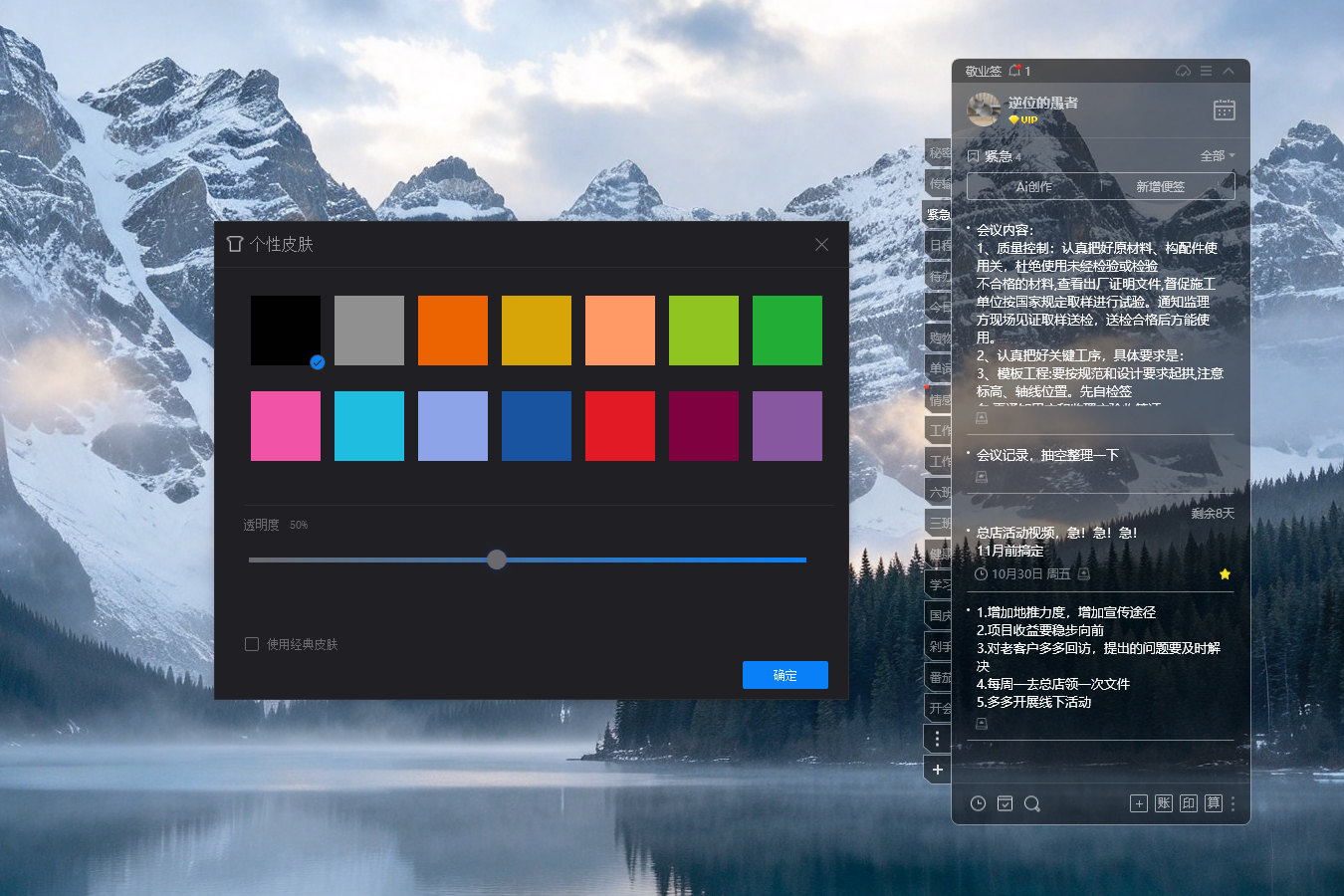Open the notification bell in 敬业签 header

(x=1014, y=71)
